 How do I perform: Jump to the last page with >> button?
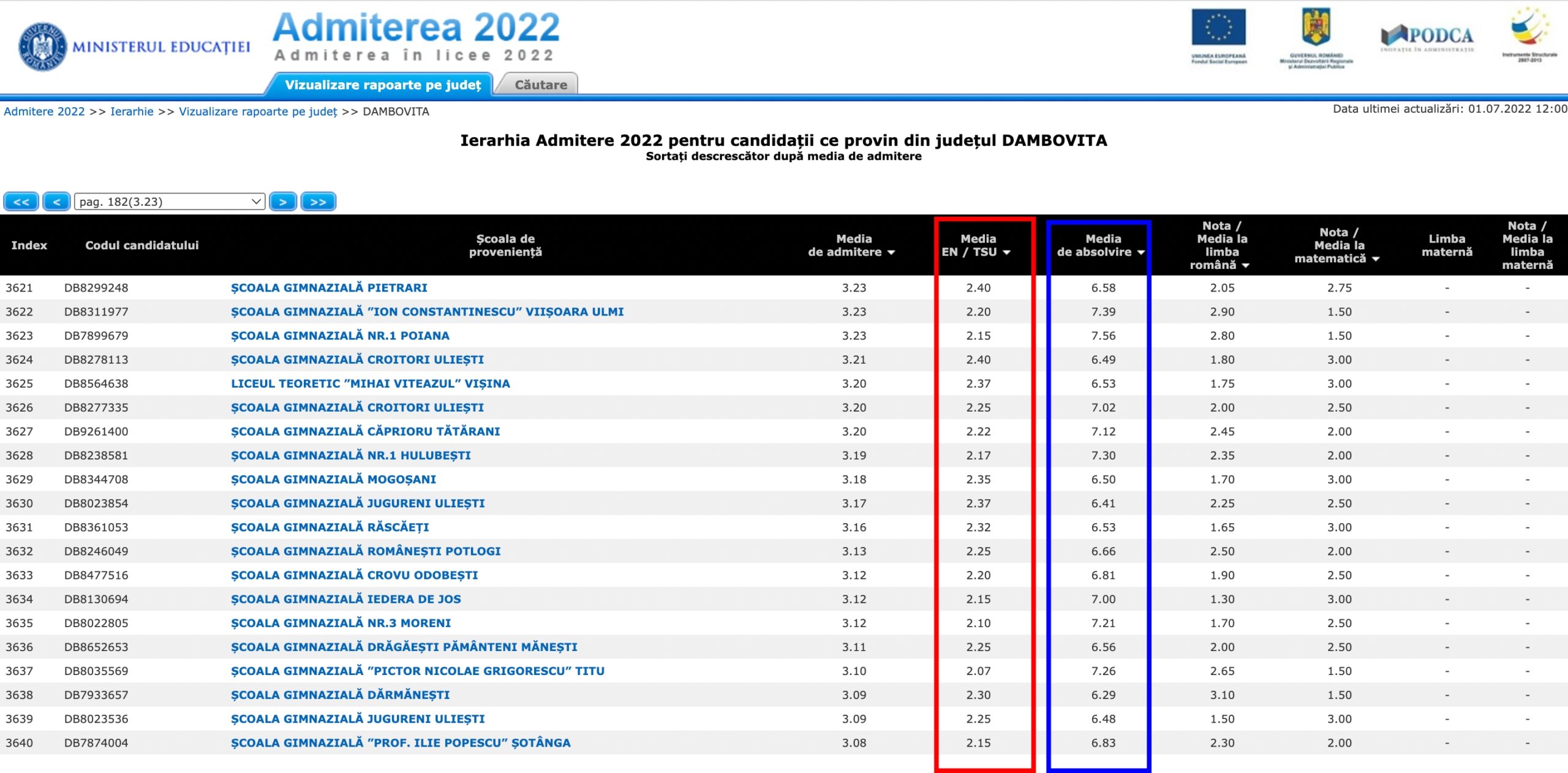click(318, 202)
